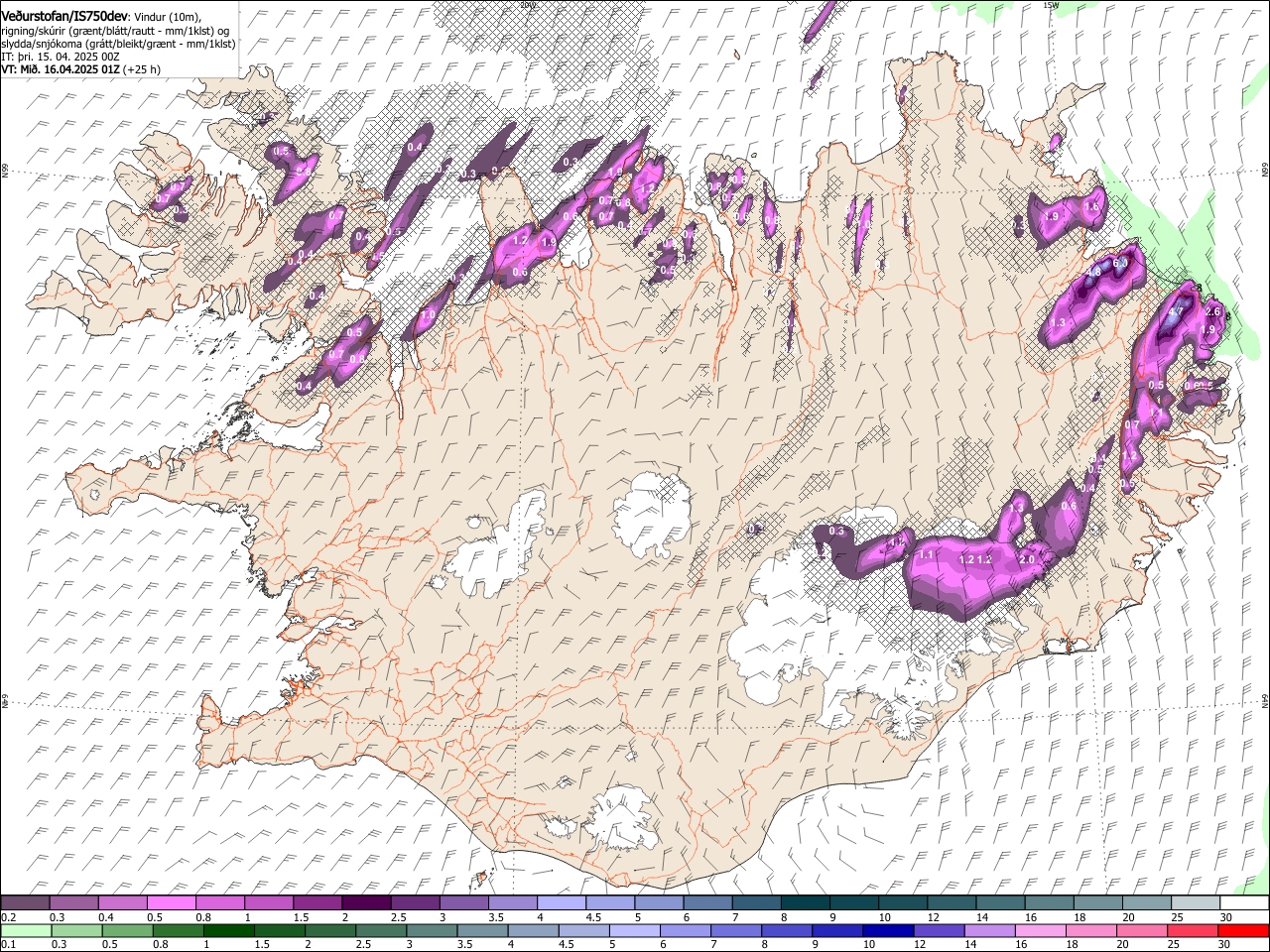Click the '0.2' label in the snow legend
The width and height of the screenshot is (1270, 952).
coord(8,915)
